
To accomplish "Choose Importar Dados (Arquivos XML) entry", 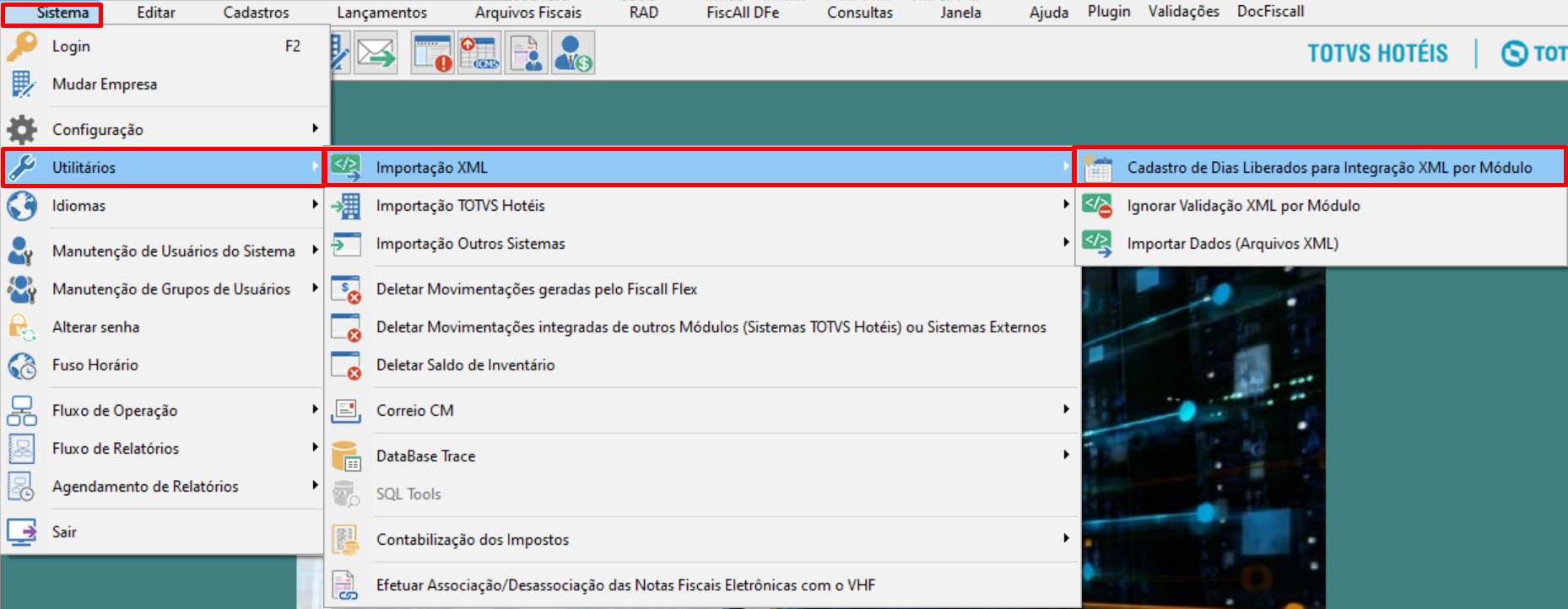I will [x=1322, y=244].
